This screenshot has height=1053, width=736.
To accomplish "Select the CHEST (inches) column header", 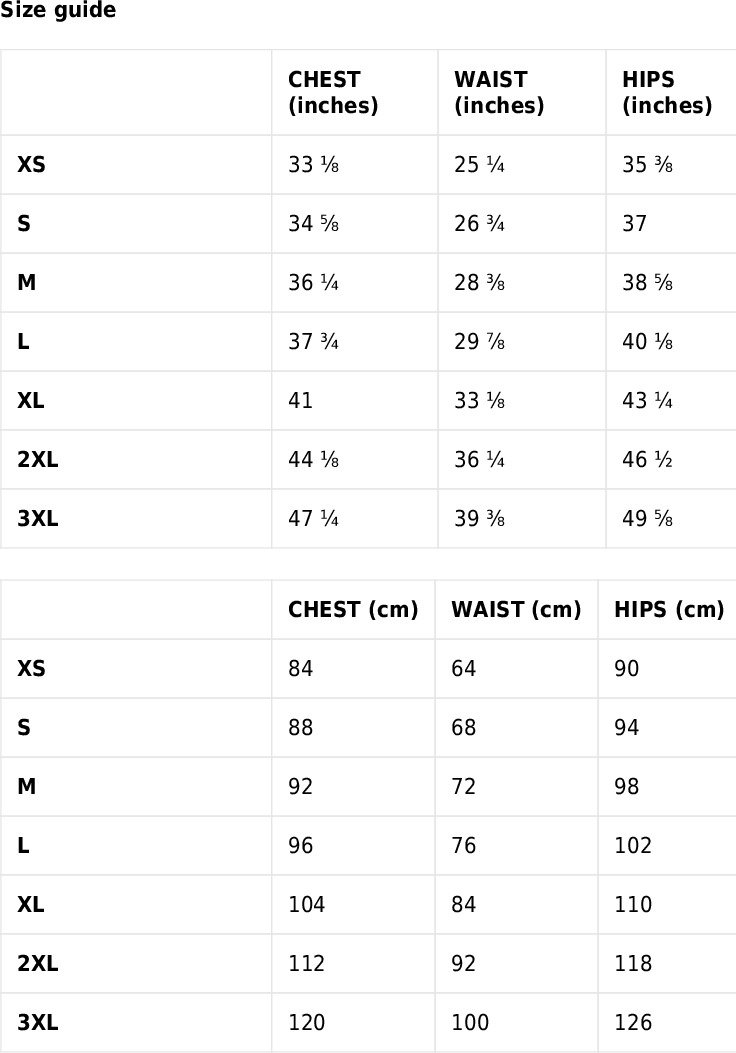I will tap(333, 92).
